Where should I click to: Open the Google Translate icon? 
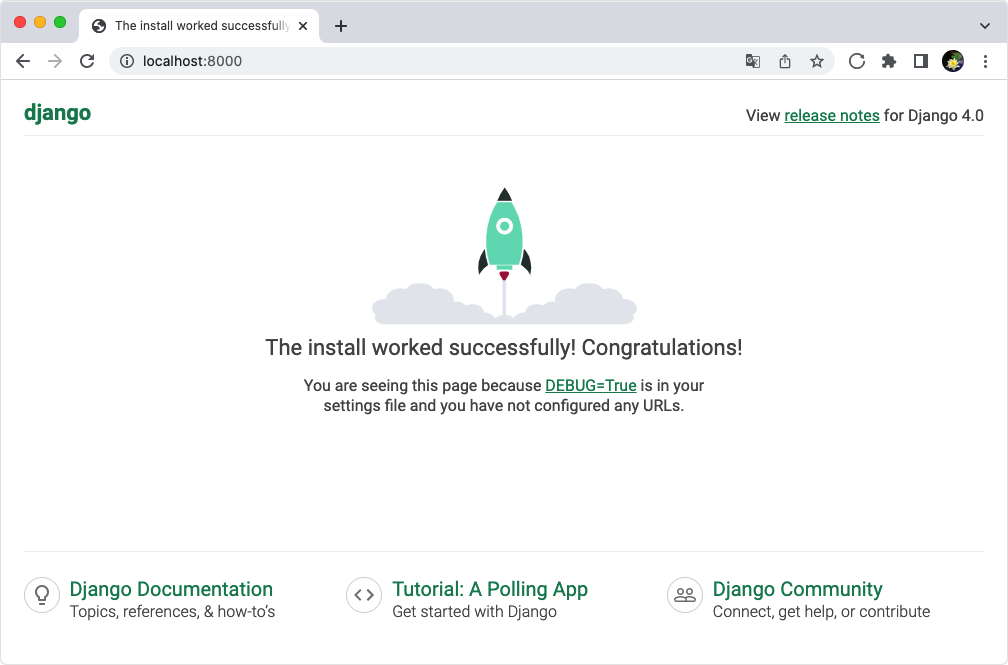pos(753,61)
